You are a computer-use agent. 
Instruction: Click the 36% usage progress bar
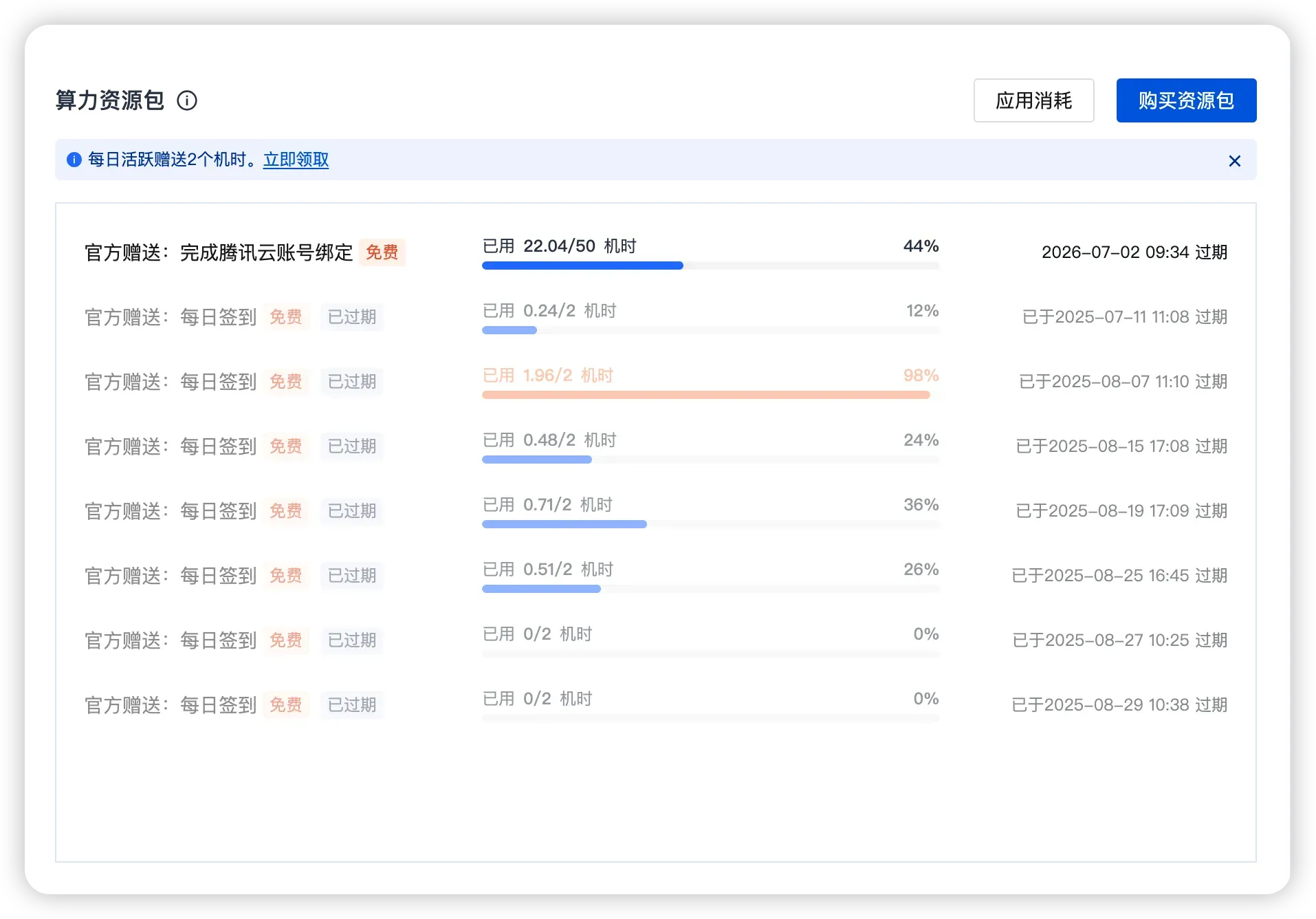pos(710,524)
